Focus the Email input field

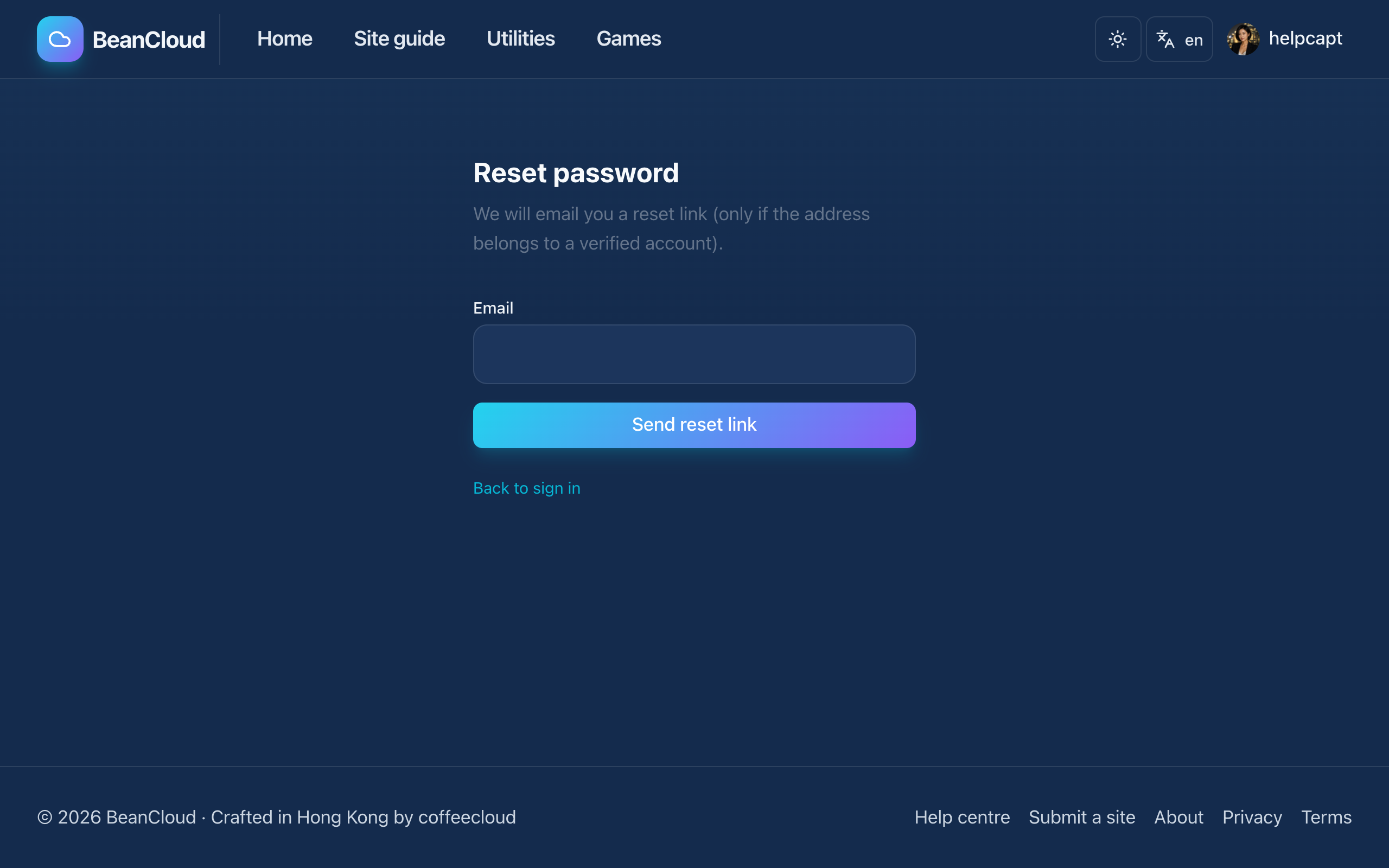(x=694, y=354)
